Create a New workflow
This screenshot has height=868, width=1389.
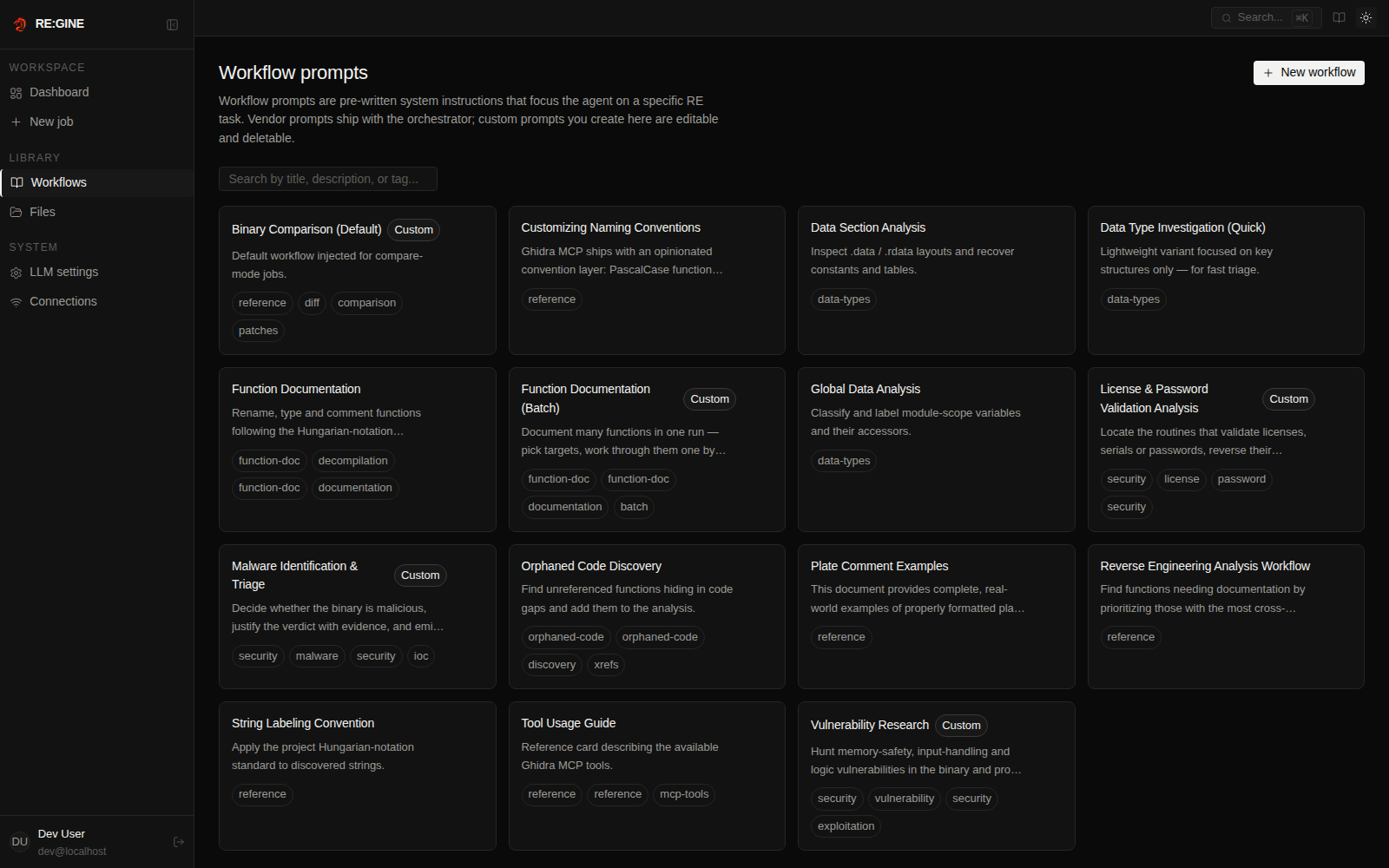[x=1308, y=73]
